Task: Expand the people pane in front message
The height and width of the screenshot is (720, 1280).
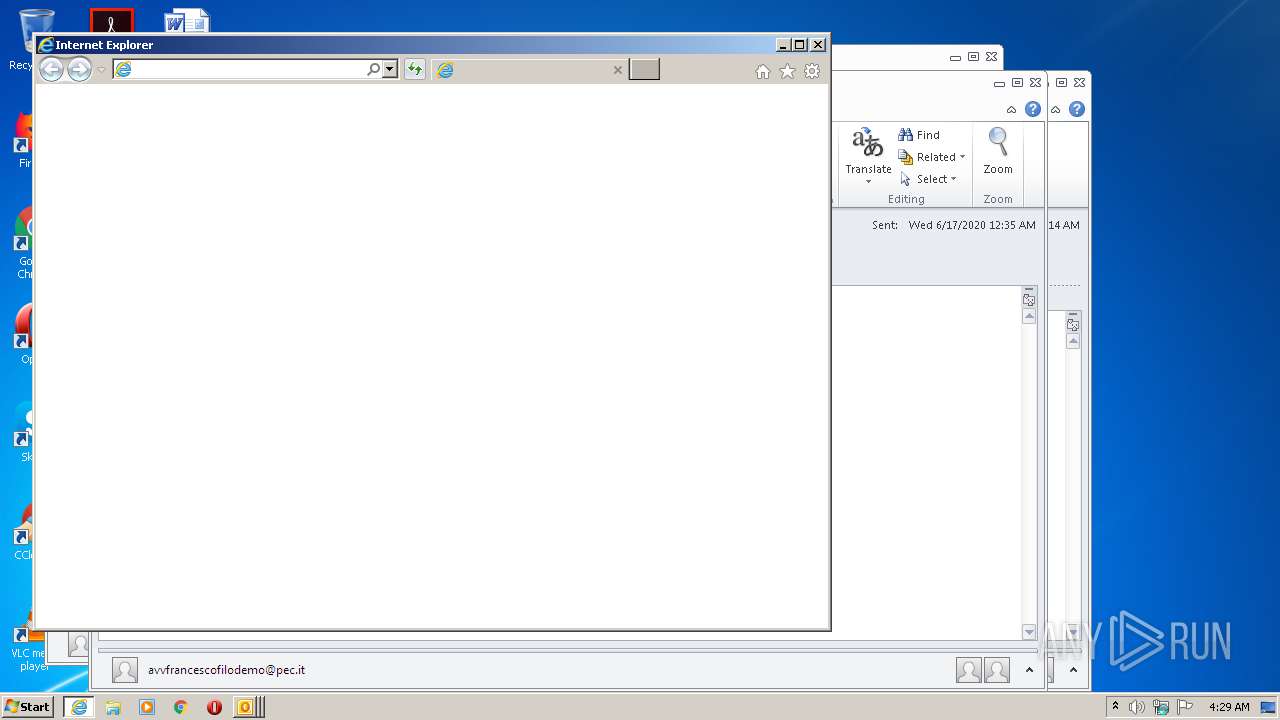Action: pyautogui.click(x=1029, y=670)
